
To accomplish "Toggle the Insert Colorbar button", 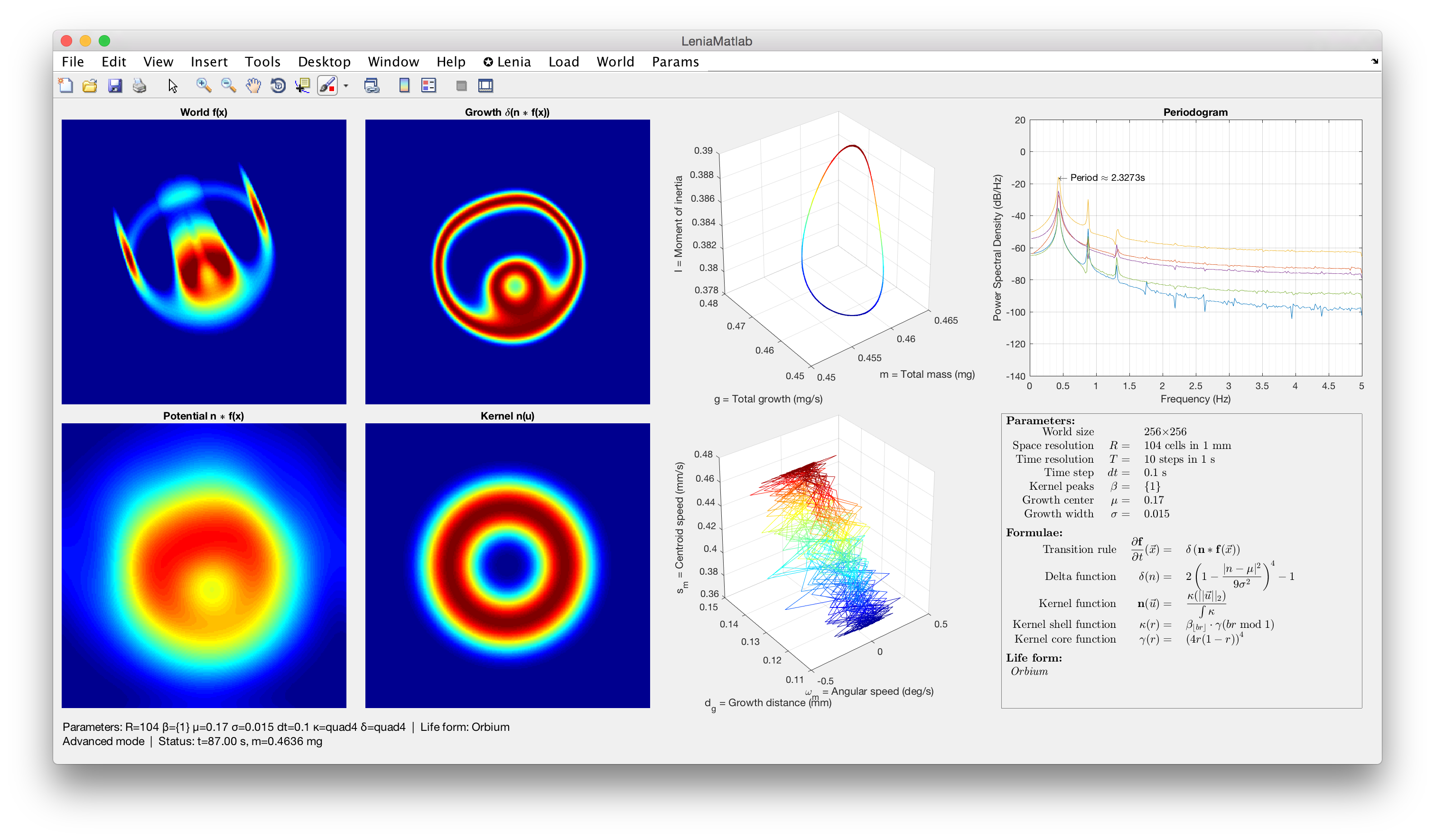I will click(x=404, y=85).
